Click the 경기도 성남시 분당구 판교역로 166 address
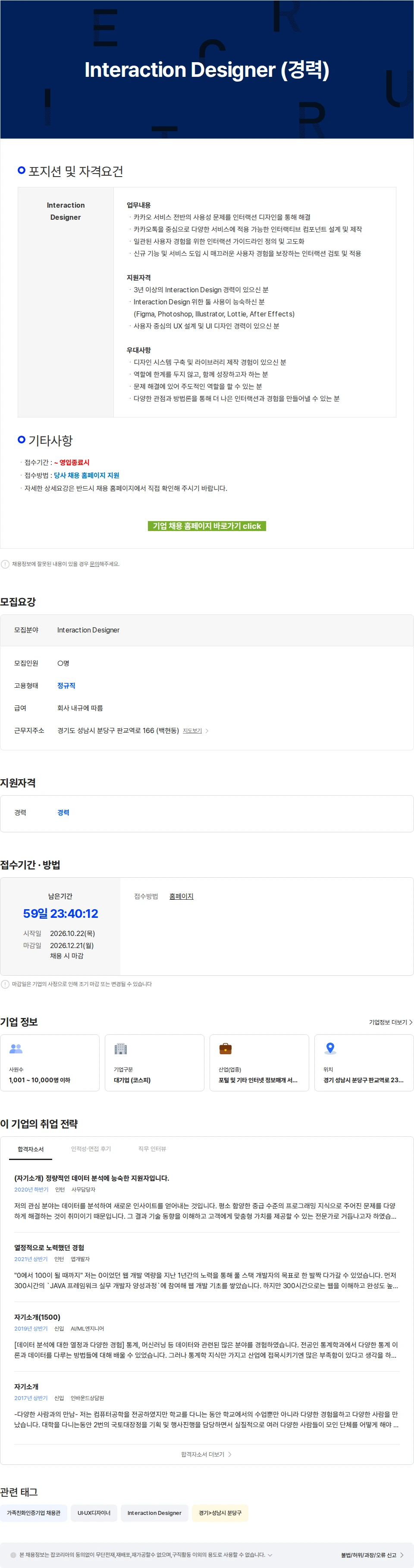The image size is (414, 1568). [118, 730]
